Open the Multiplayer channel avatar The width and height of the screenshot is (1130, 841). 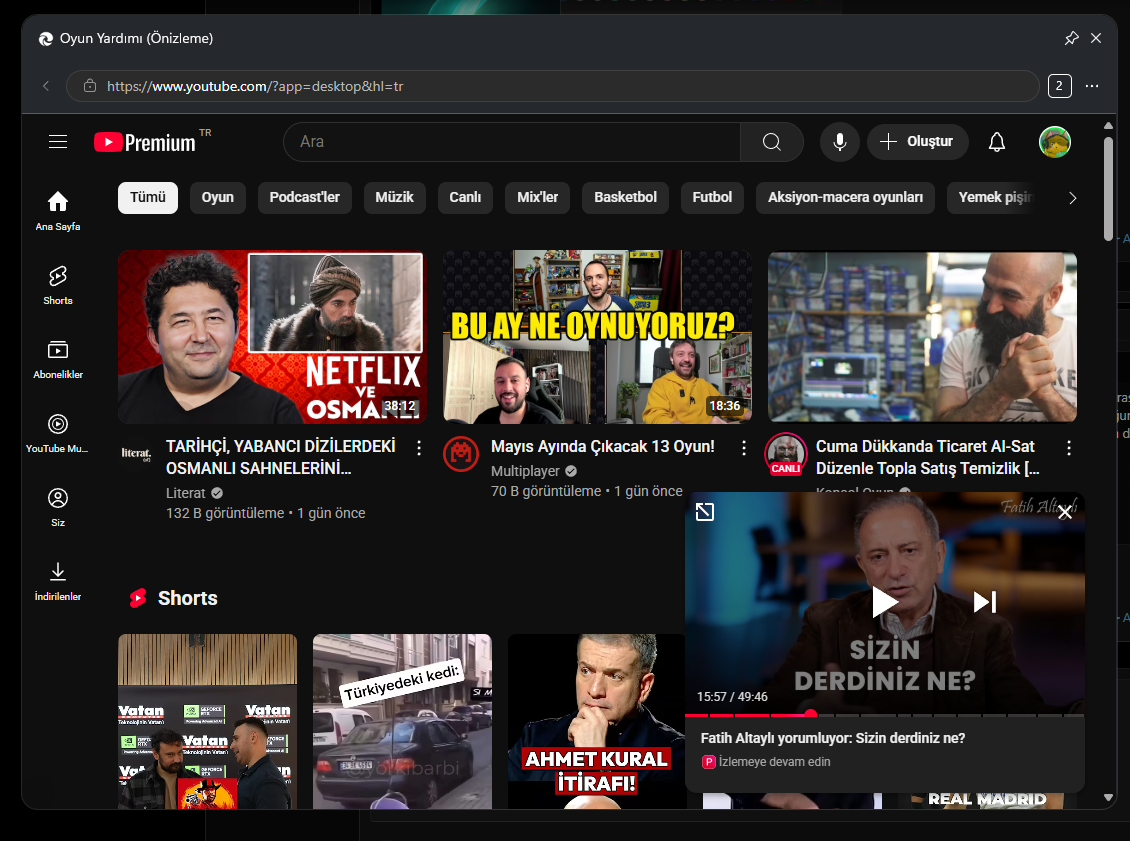461,453
